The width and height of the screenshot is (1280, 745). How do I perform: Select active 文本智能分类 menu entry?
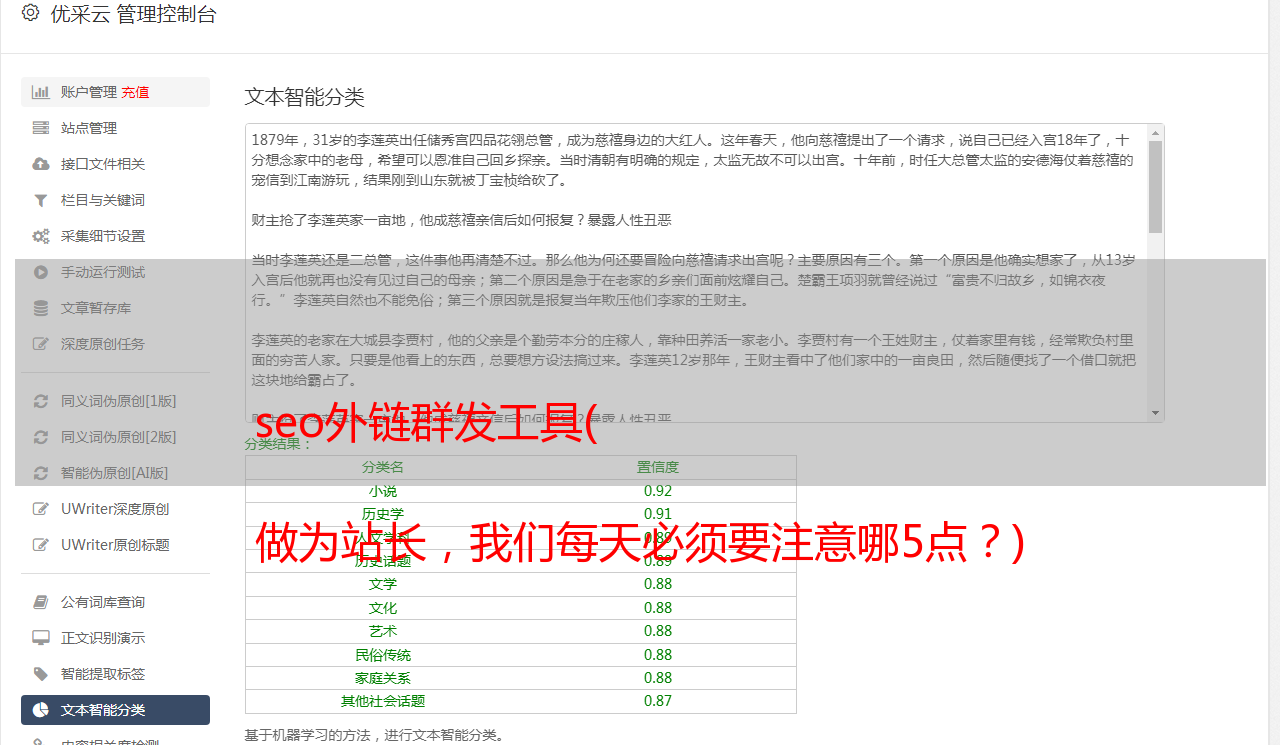(x=116, y=710)
